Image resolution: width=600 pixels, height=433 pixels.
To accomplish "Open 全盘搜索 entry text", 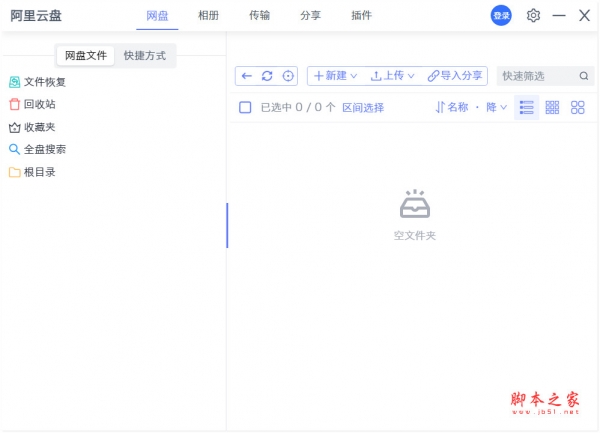I will 45,149.
